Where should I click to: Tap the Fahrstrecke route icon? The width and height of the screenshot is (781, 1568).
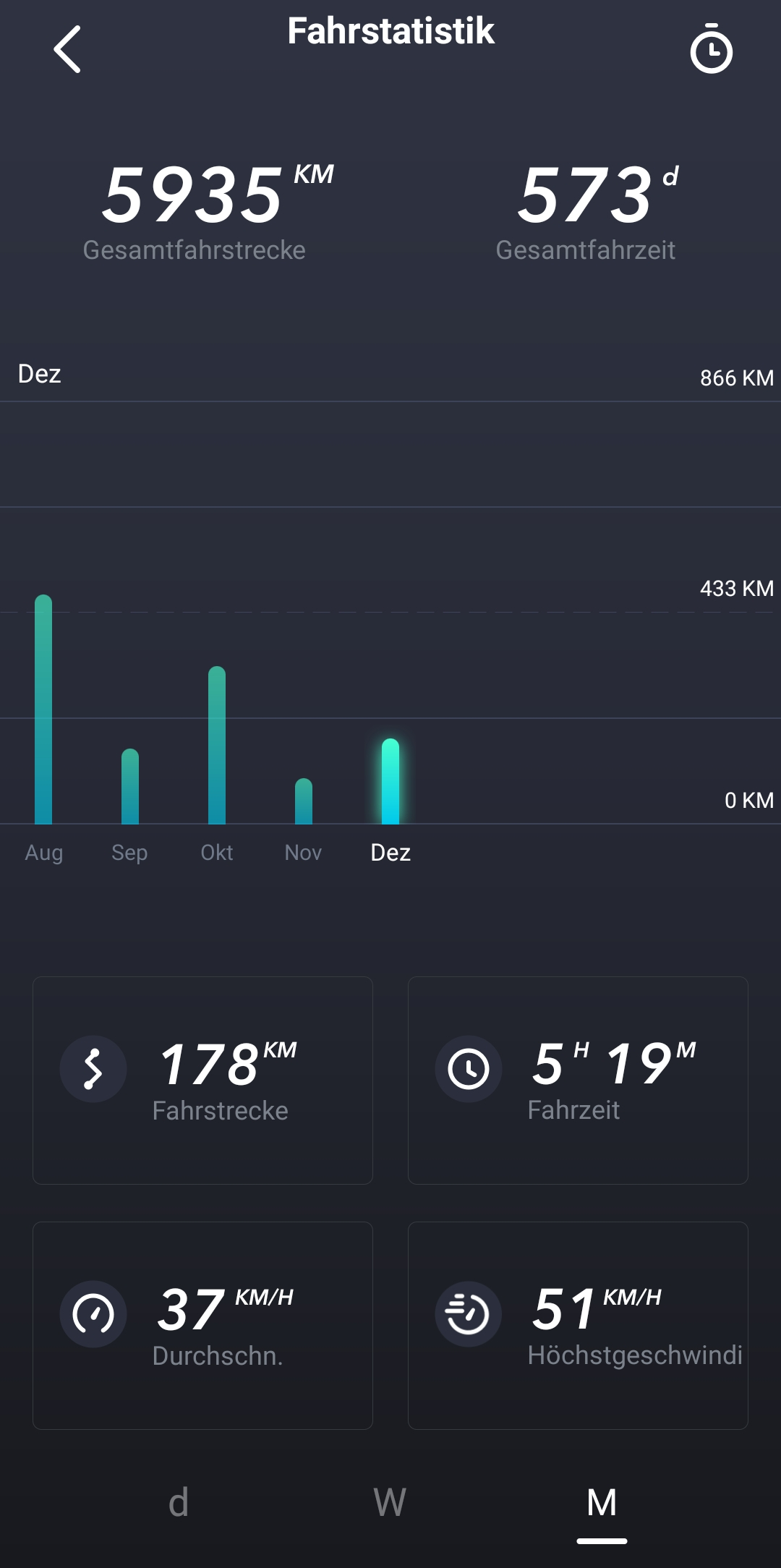pyautogui.click(x=93, y=1069)
